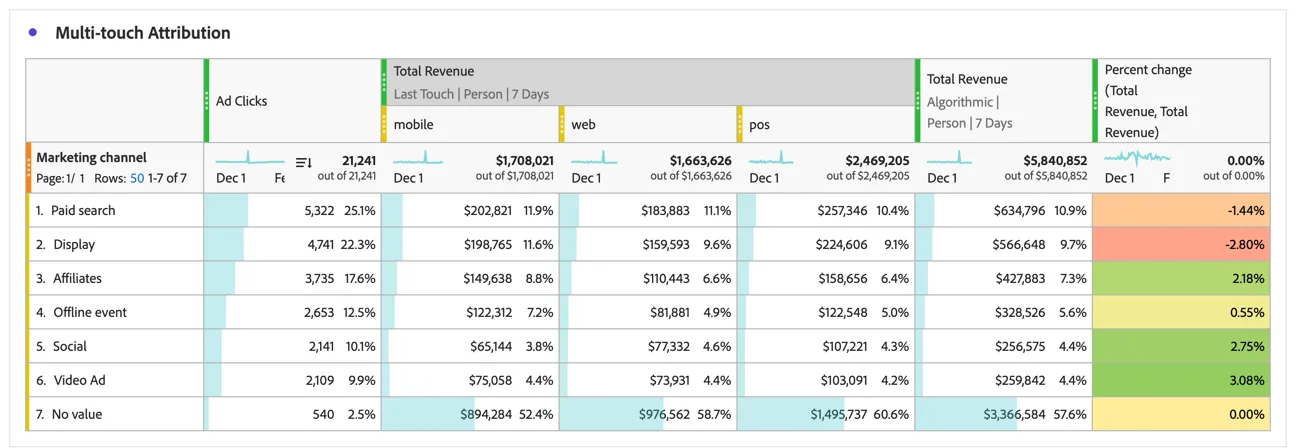Select the web column header

pyautogui.click(x=648, y=125)
